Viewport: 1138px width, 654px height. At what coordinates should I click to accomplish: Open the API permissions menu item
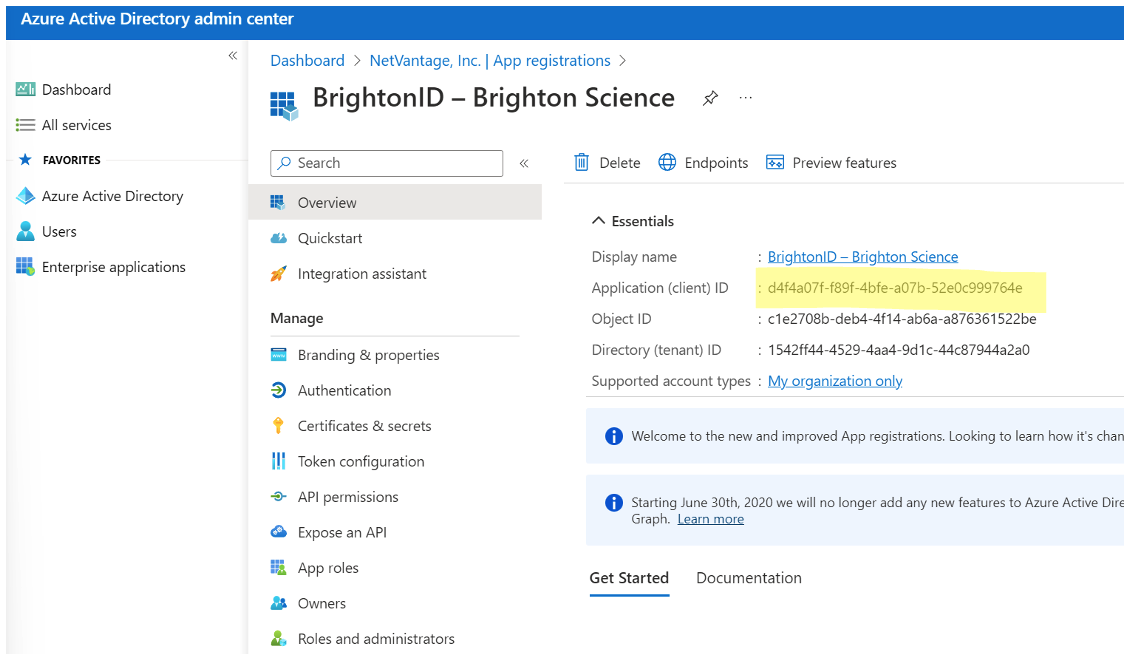(x=347, y=497)
